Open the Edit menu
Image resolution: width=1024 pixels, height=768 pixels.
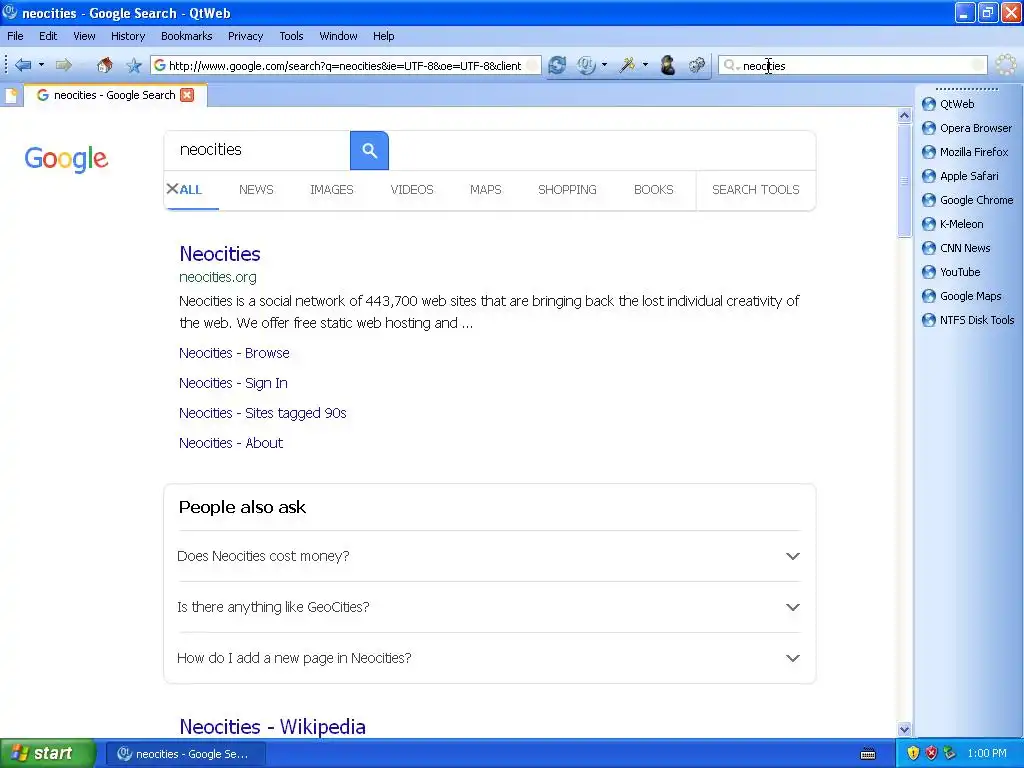[x=48, y=36]
